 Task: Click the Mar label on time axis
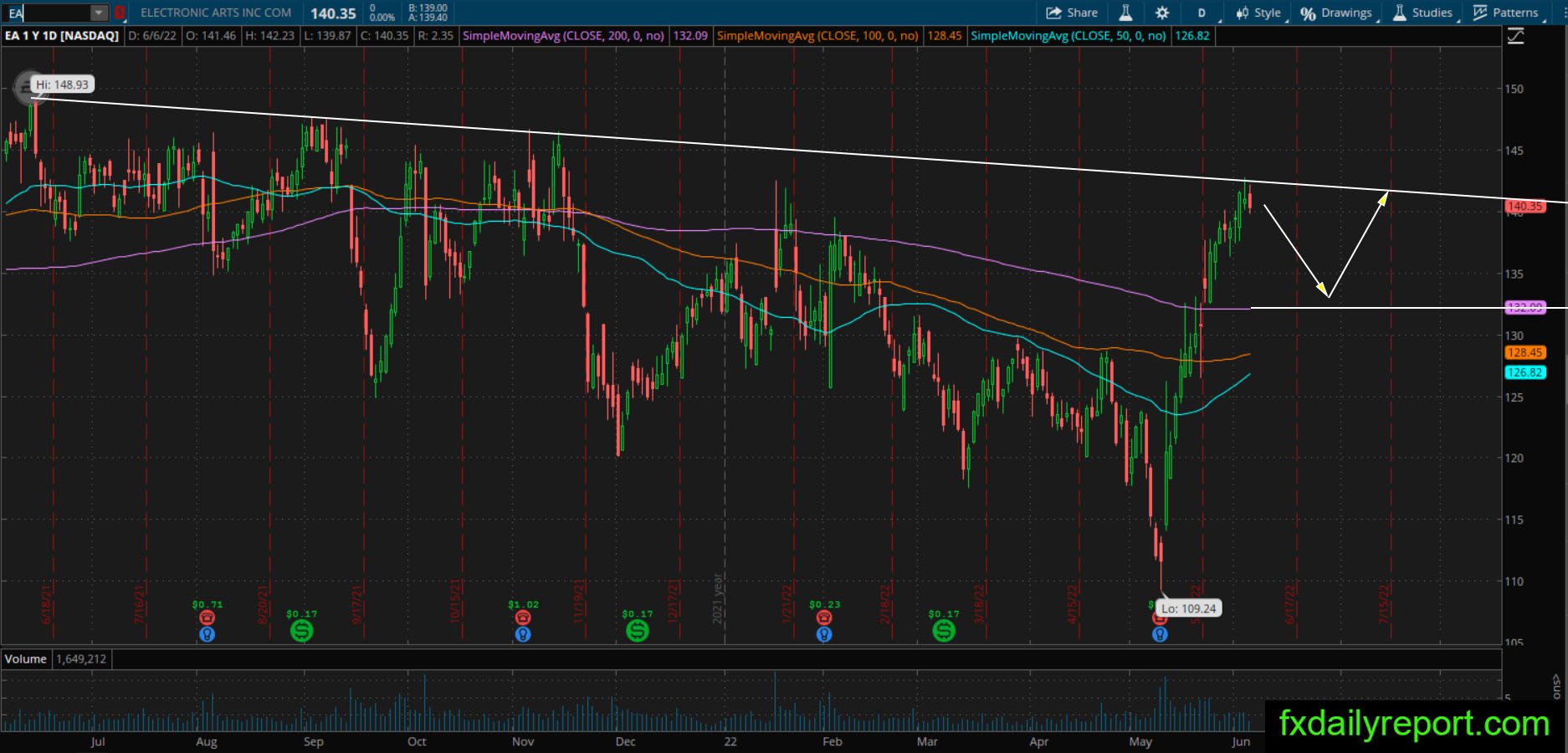(927, 741)
